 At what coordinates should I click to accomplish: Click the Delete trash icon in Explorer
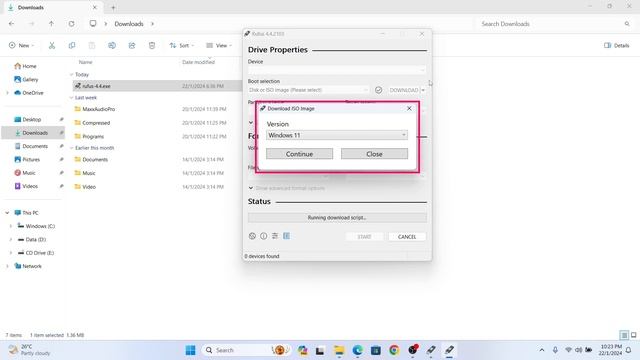[152, 45]
